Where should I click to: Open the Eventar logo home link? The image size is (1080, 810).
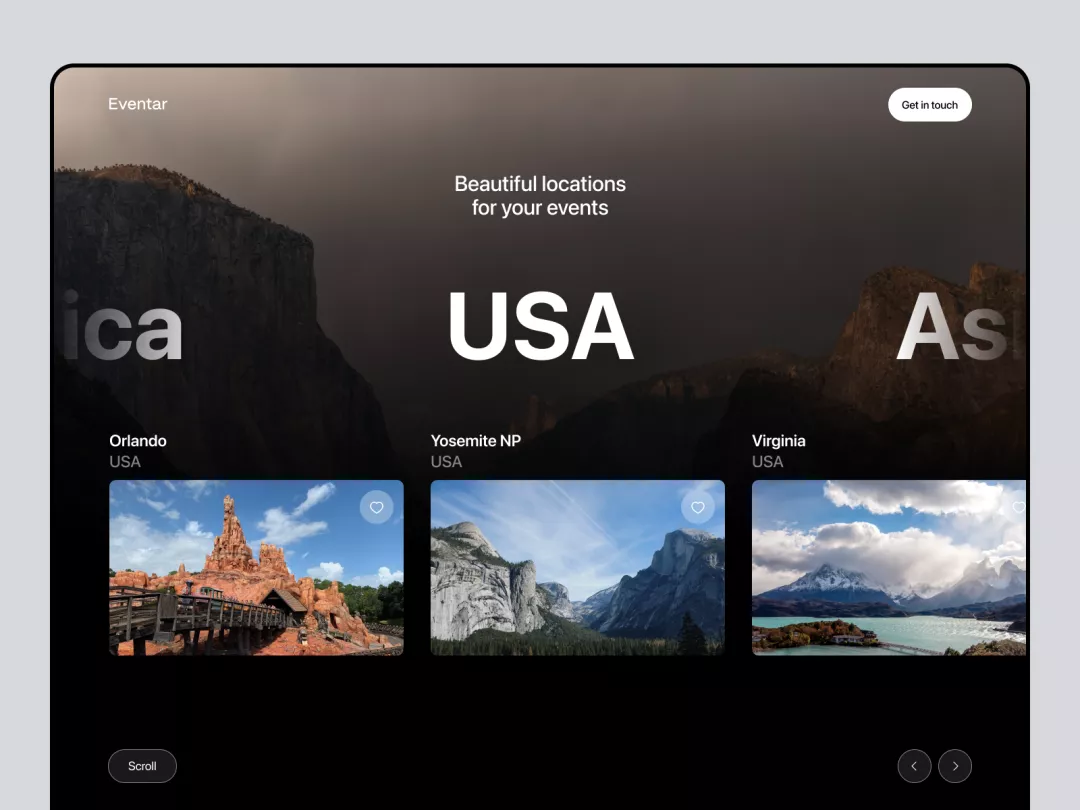(x=138, y=104)
